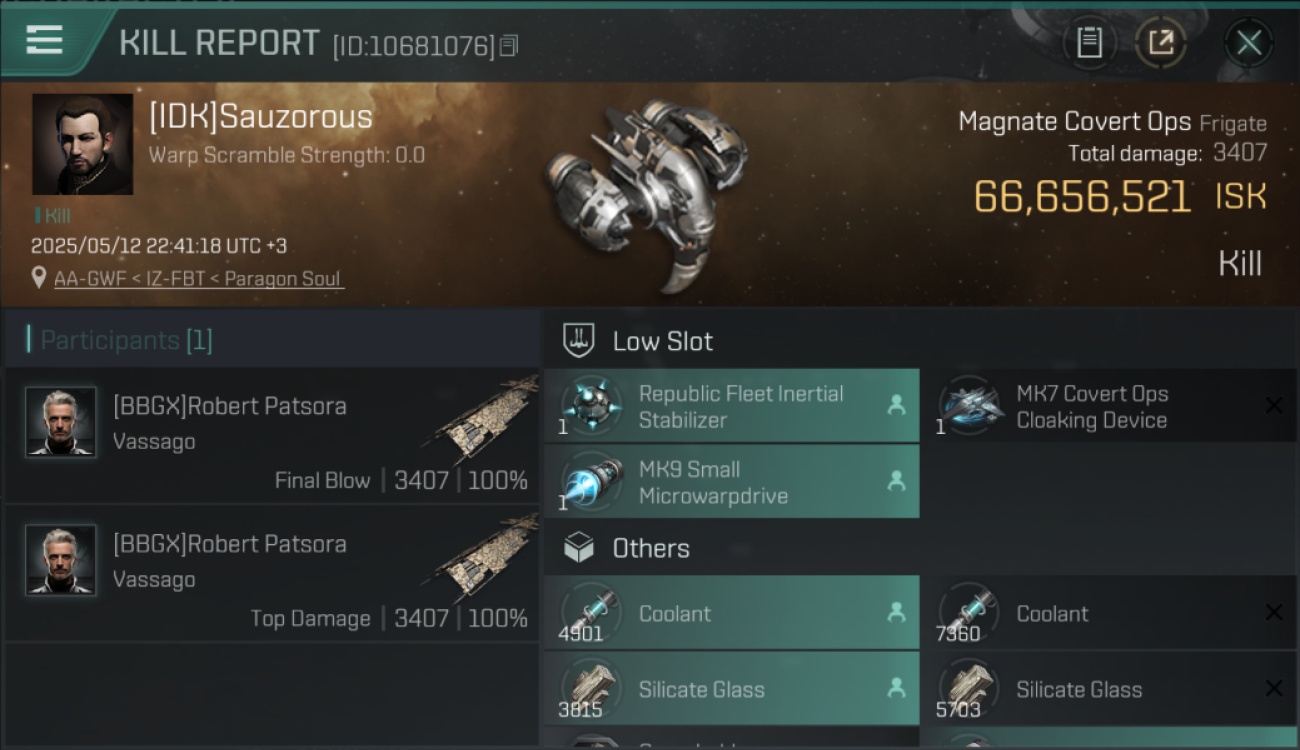Image resolution: width=1300 pixels, height=750 pixels.
Task: Click the Silicate Glass 5703 item icon
Action: [x=969, y=689]
